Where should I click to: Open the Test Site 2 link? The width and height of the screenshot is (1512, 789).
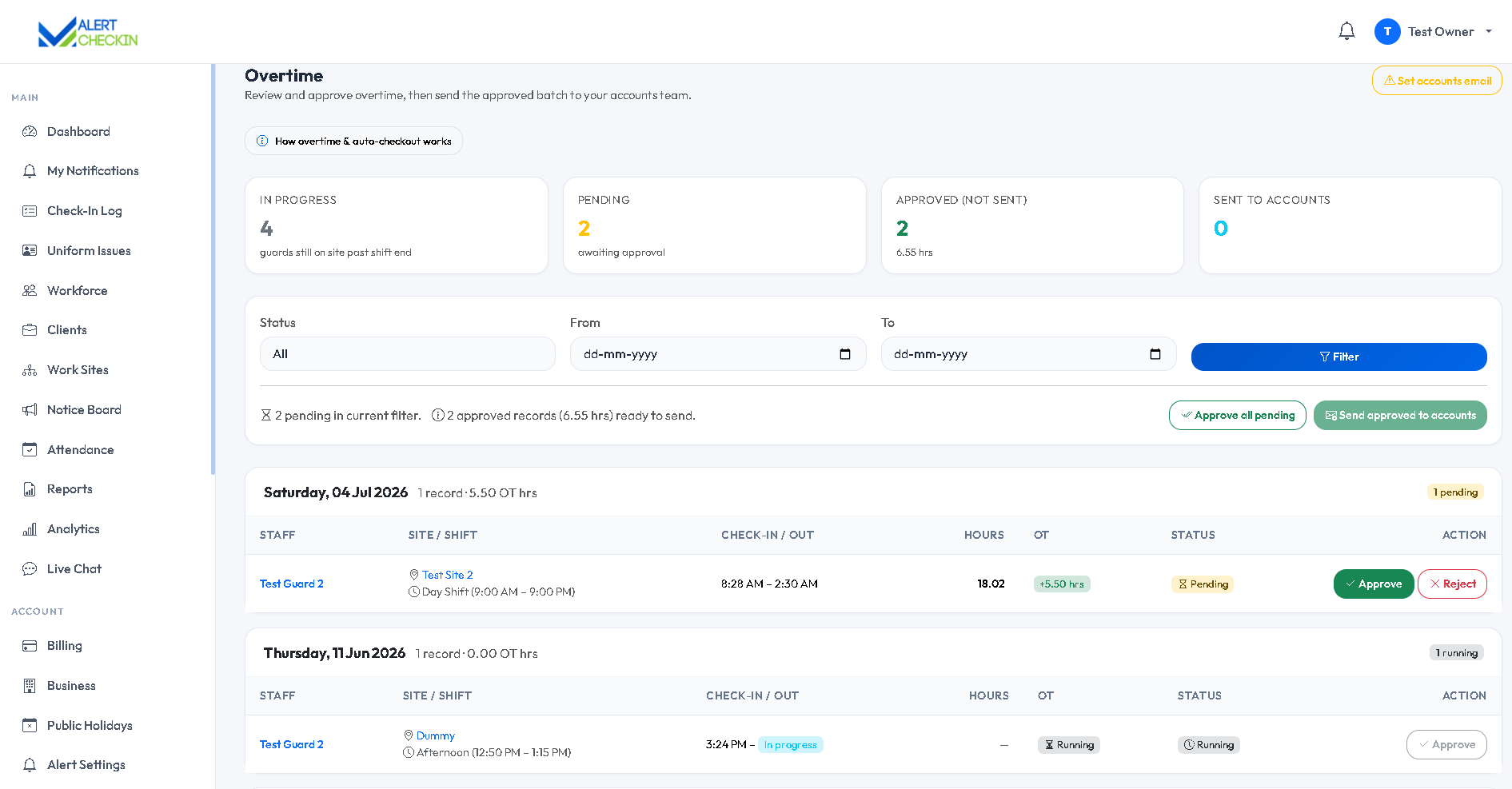pos(448,575)
